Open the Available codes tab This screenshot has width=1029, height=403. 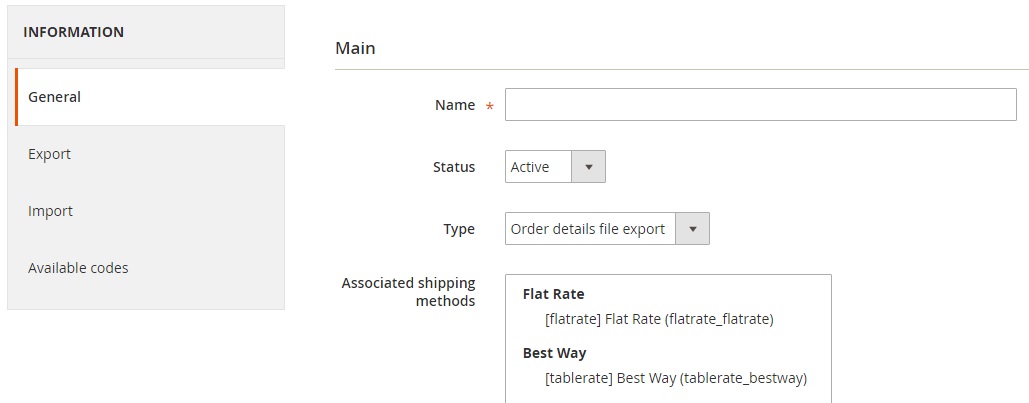150,268
